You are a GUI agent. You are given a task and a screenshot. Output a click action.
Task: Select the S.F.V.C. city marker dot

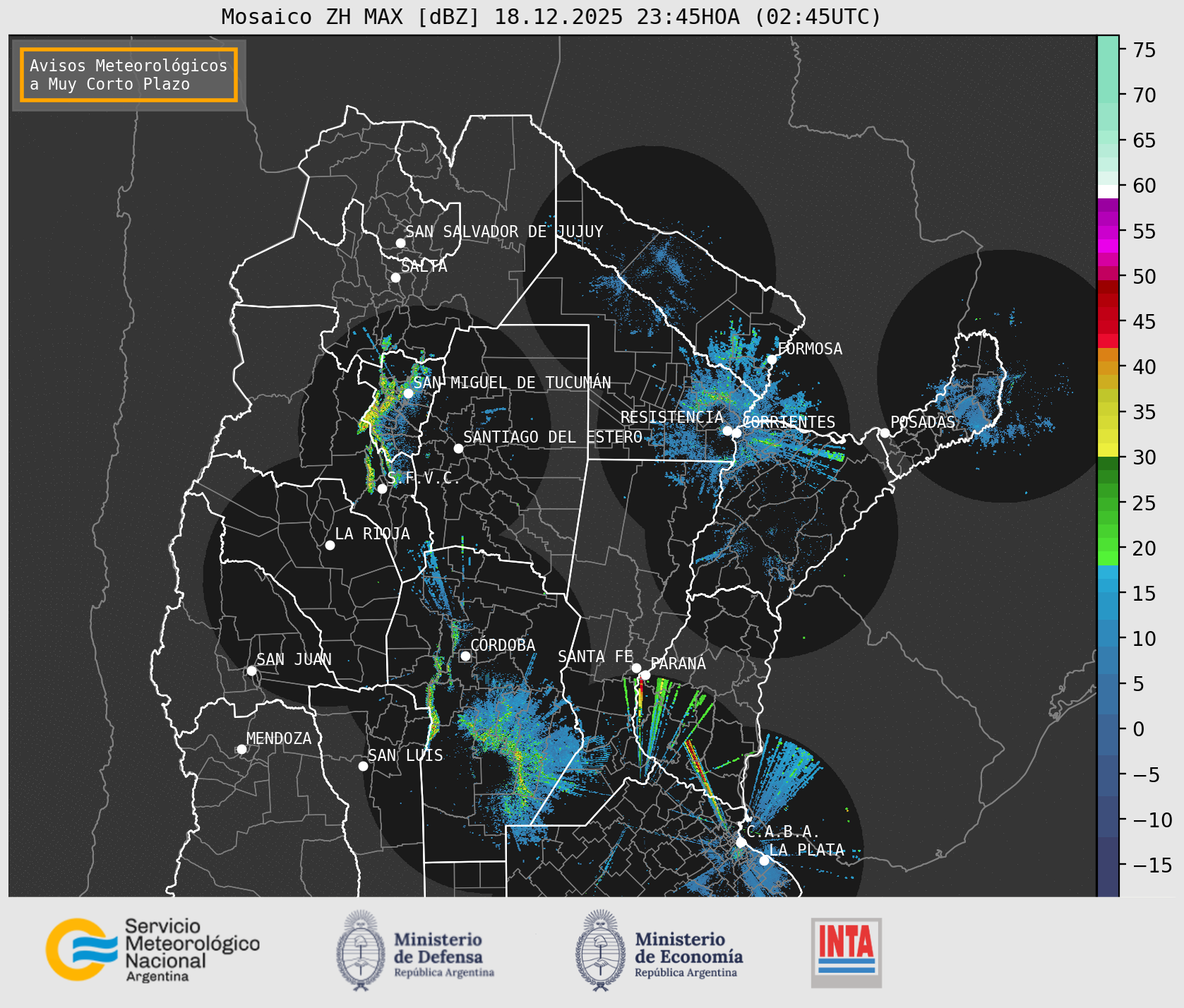coord(382,488)
